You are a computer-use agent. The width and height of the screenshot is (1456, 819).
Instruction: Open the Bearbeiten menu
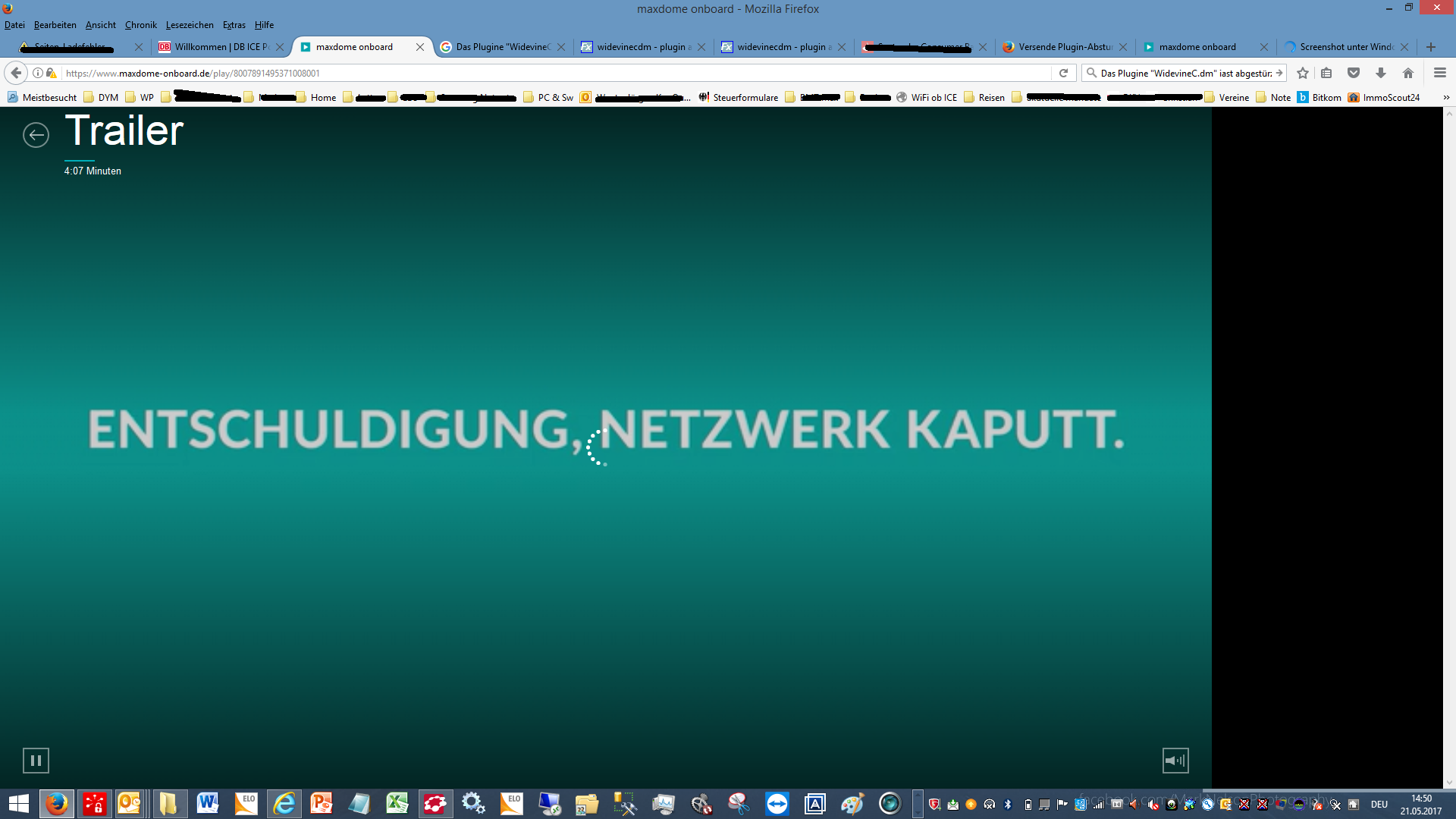point(55,25)
